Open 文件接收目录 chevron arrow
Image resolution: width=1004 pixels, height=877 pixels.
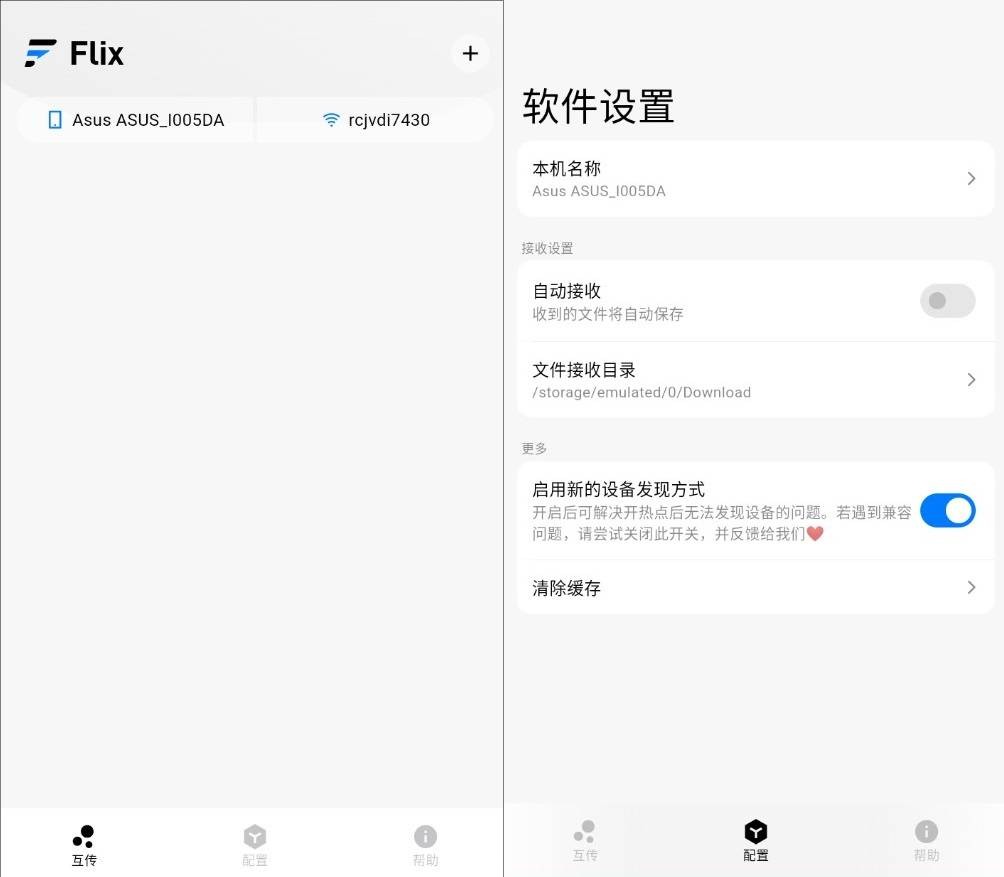pos(971,380)
